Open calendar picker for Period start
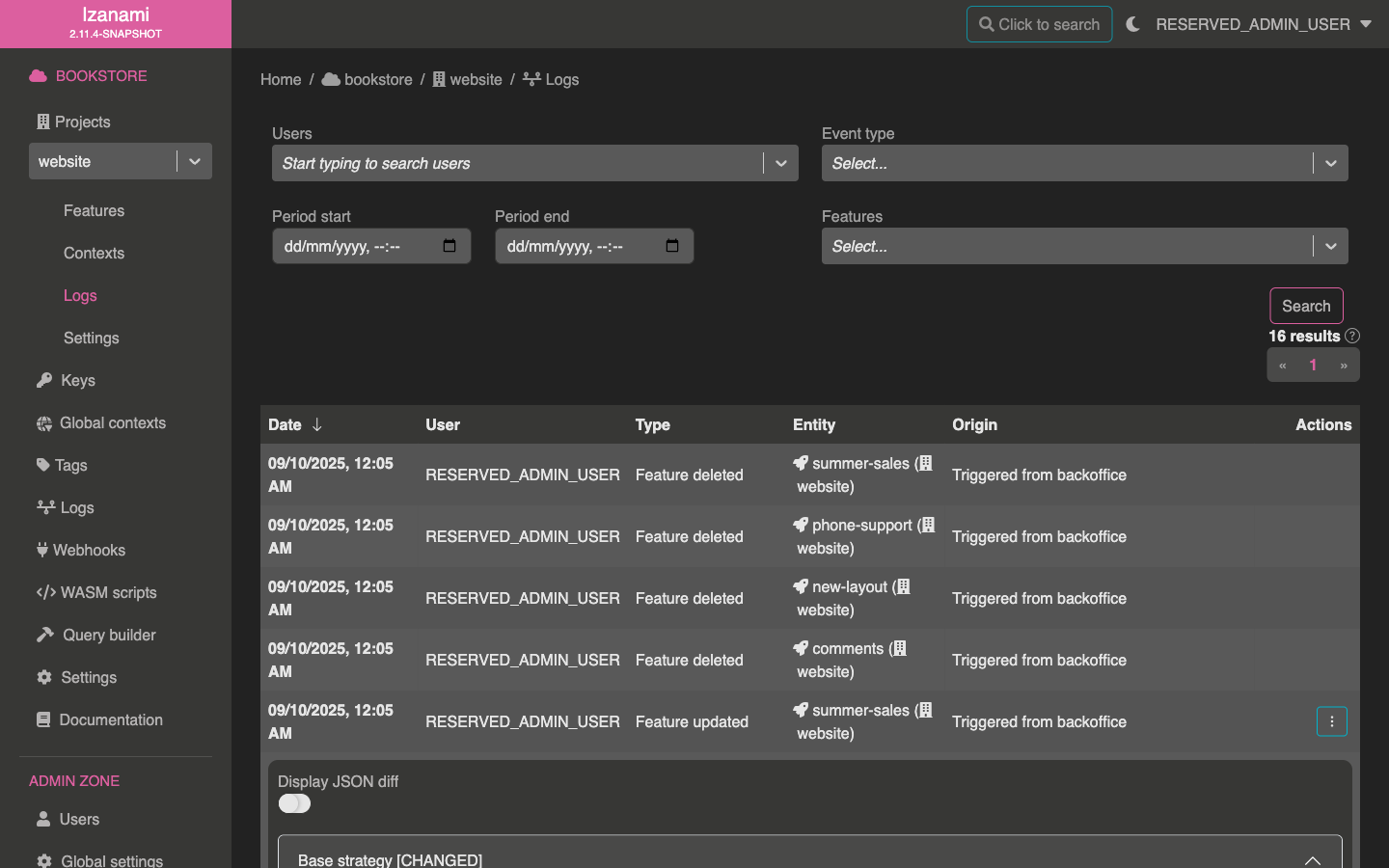Viewport: 1389px width, 868px height. tap(449, 246)
